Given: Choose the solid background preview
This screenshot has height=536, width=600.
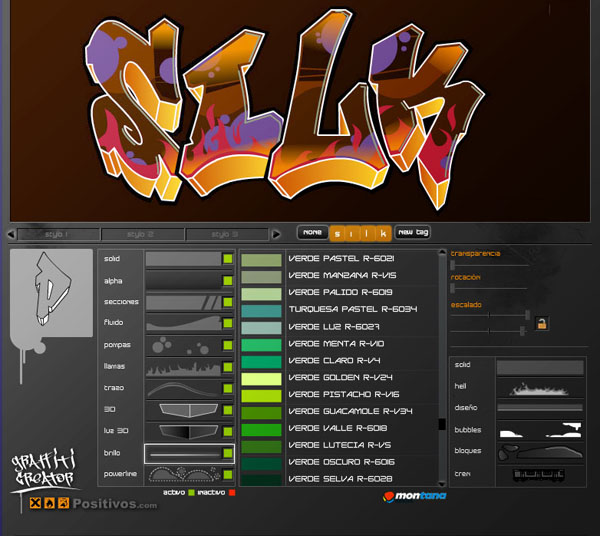Looking at the screenshot, I should pos(540,367).
